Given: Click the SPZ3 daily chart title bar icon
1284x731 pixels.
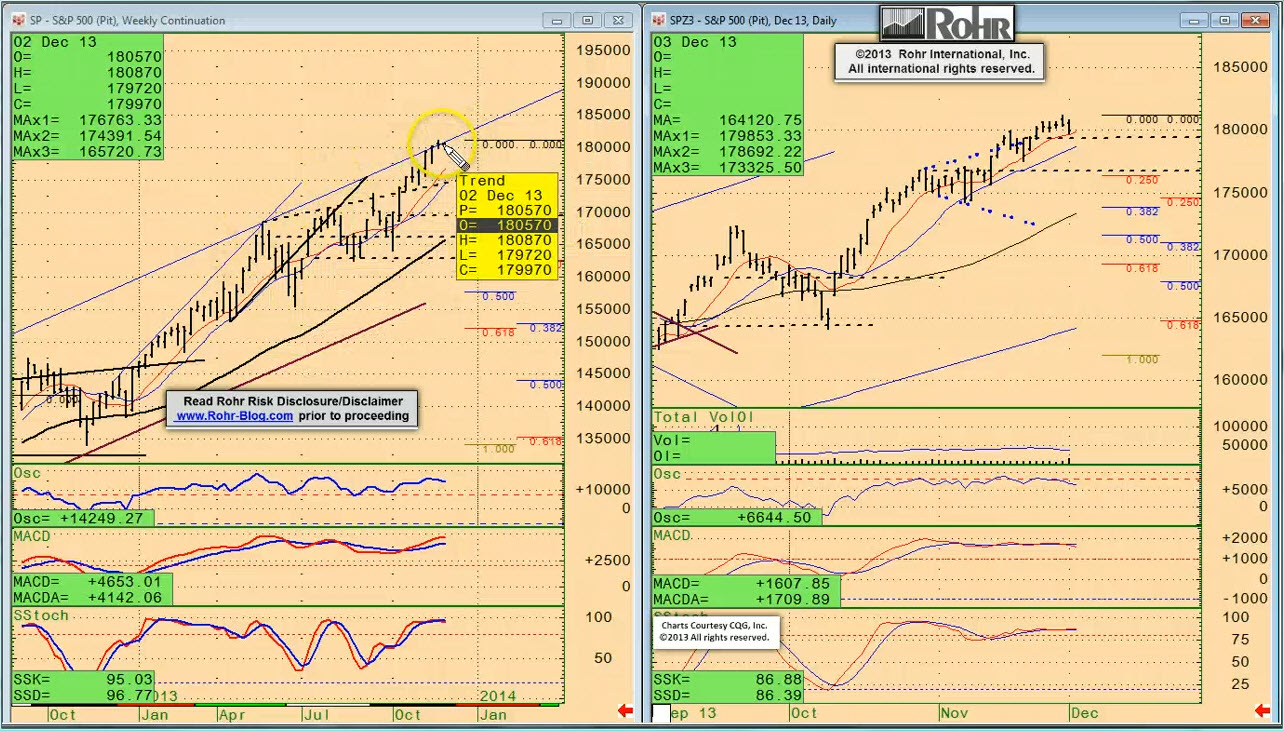Looking at the screenshot, I should click(659, 20).
